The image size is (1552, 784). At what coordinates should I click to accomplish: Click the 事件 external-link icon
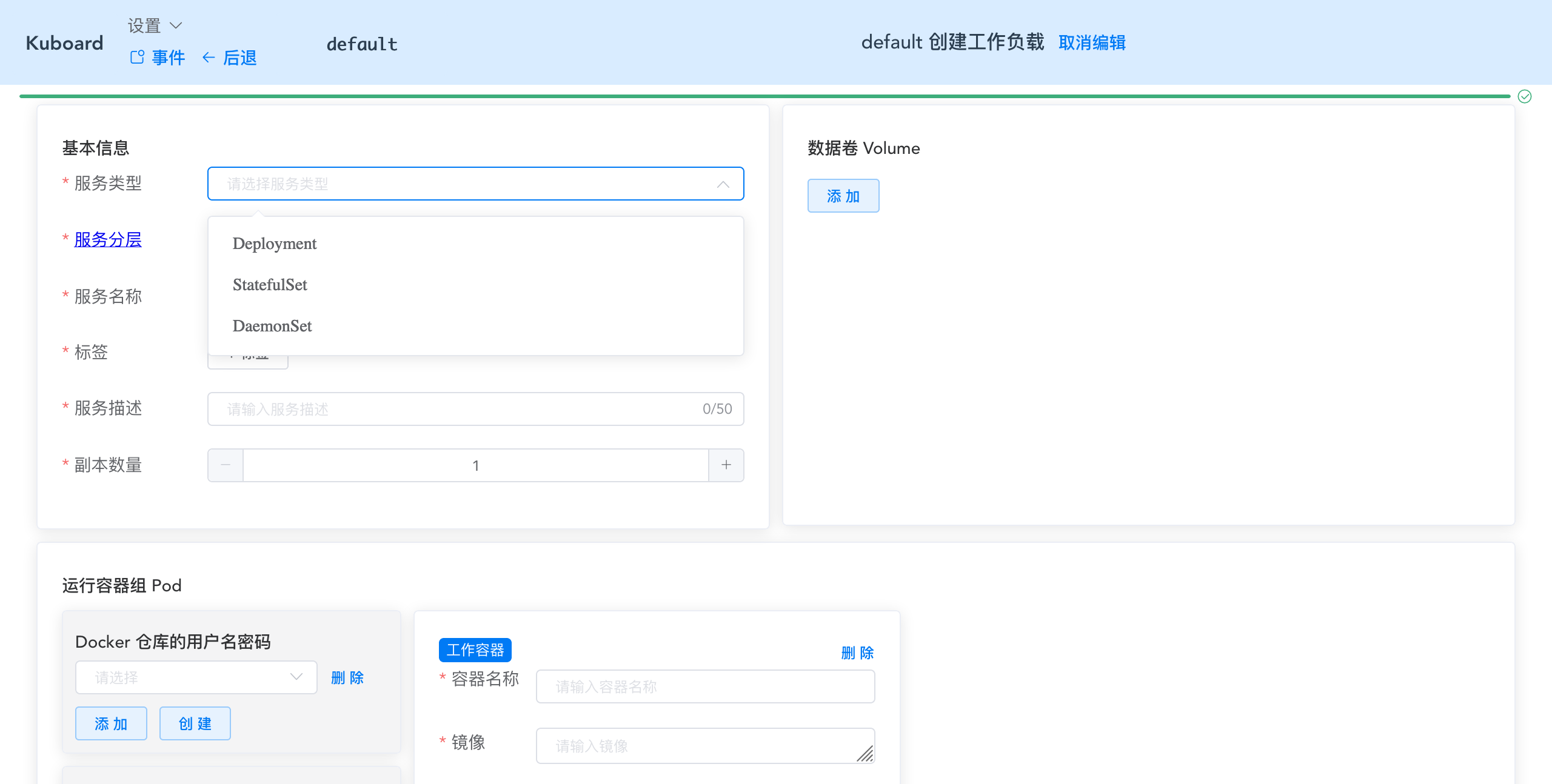point(138,58)
